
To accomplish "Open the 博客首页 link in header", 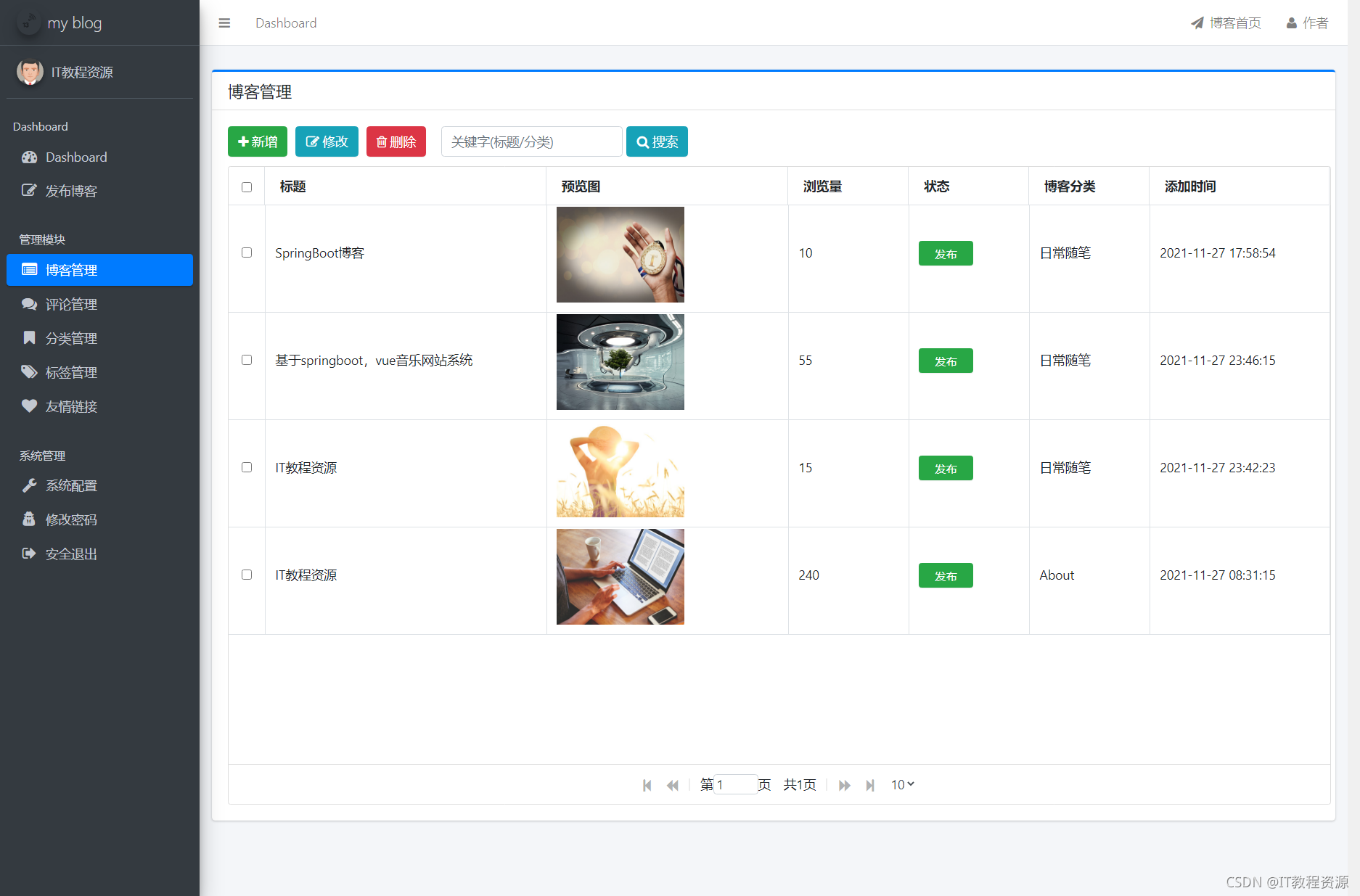I will (1226, 23).
